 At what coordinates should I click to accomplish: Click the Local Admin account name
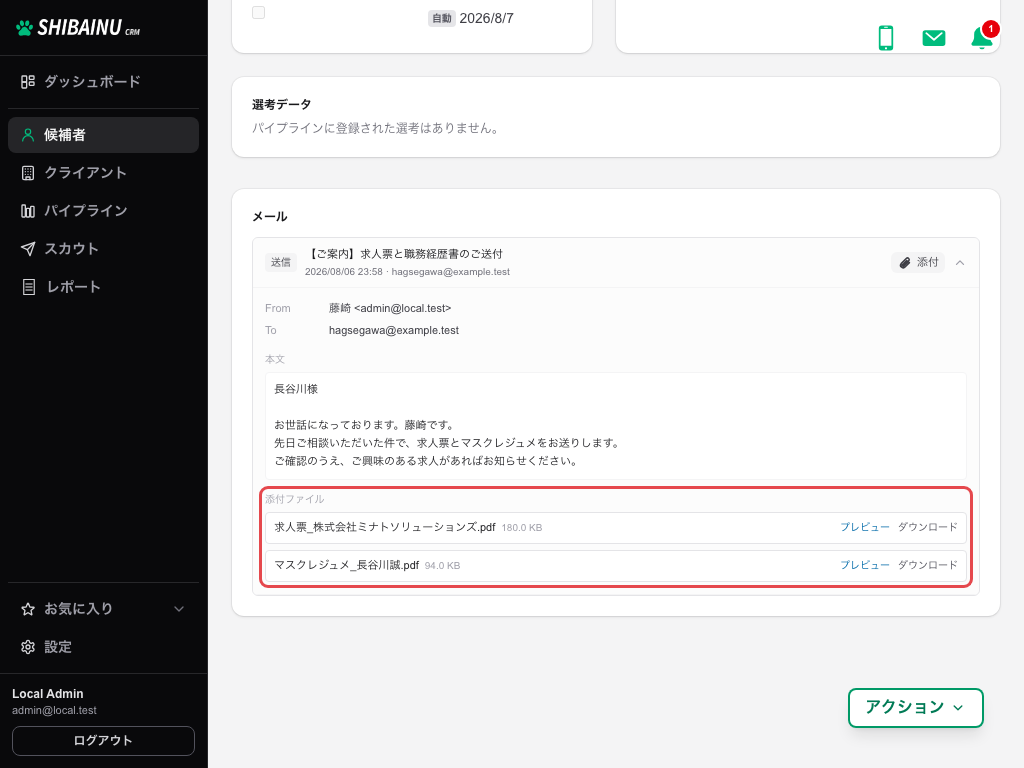pos(48,694)
